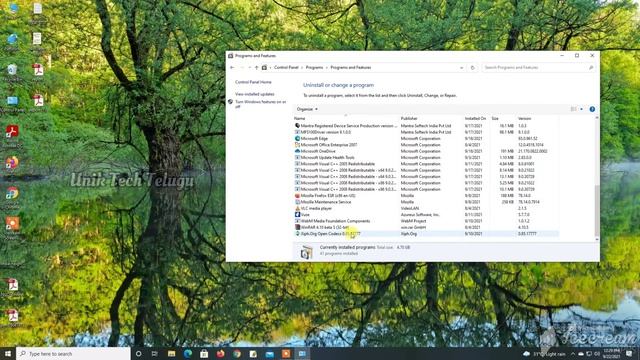Click the up-one-level arrow in address bar
This screenshot has height=360, width=640.
[256, 68]
